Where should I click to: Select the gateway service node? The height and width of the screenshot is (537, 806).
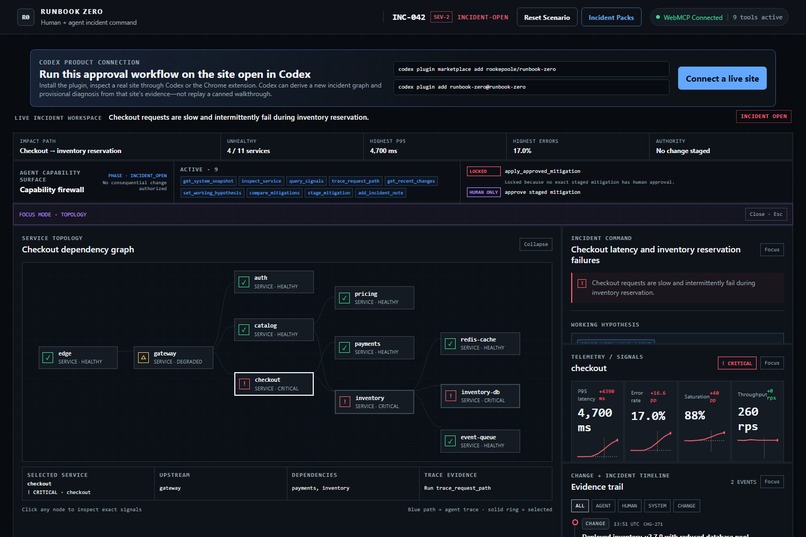click(x=173, y=357)
